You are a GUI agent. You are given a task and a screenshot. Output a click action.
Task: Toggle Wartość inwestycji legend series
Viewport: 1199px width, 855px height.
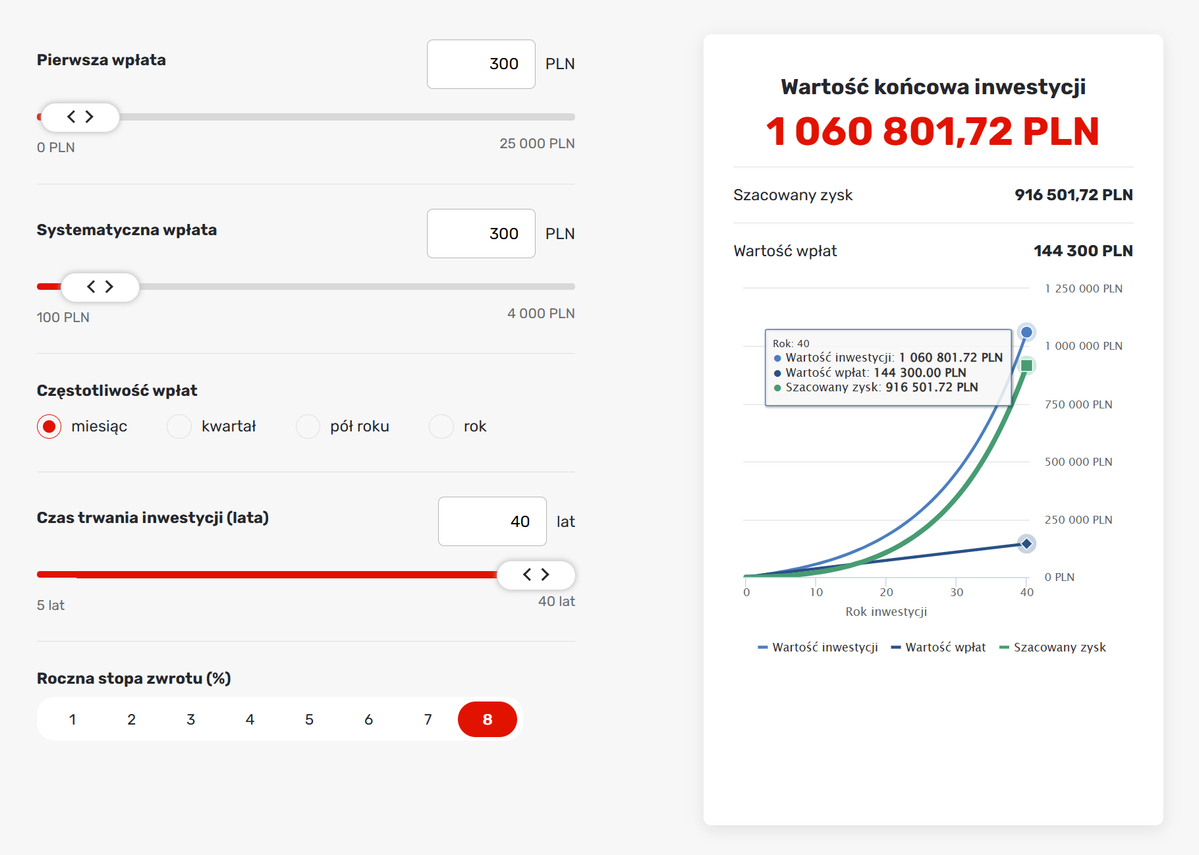(x=817, y=648)
